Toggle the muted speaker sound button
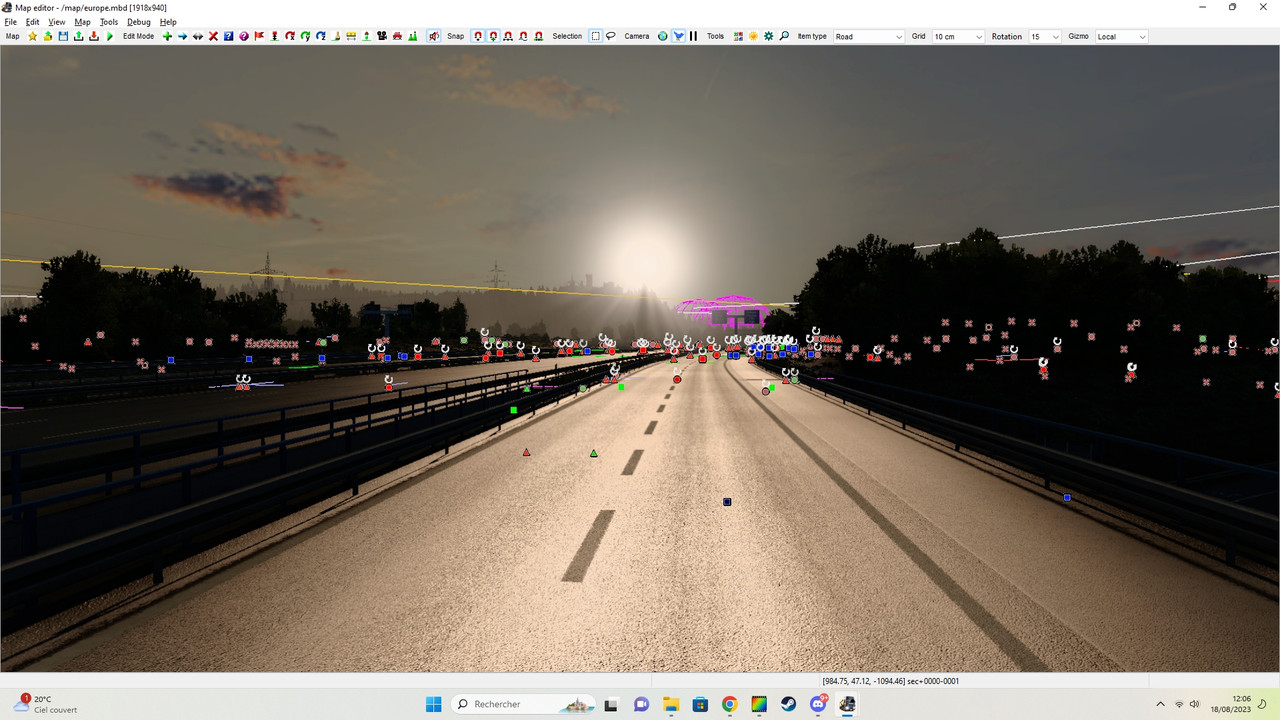 point(434,36)
